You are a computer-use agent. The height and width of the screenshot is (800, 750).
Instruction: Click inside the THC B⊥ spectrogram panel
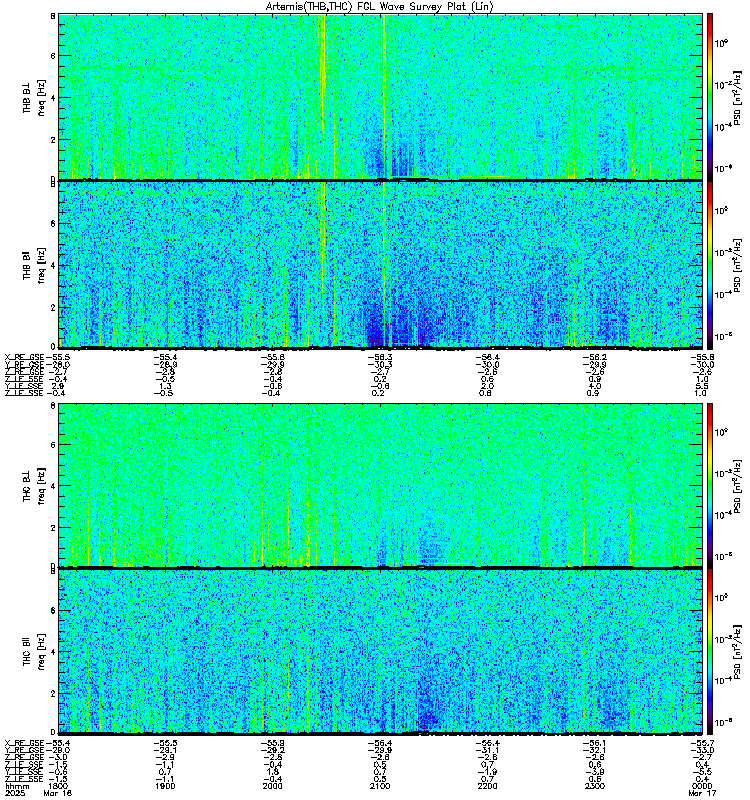point(381,485)
